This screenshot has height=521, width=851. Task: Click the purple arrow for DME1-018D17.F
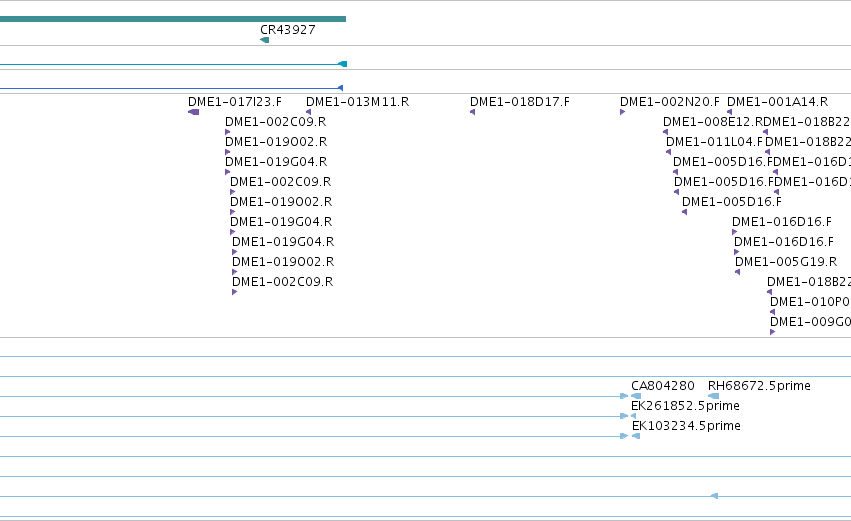473,112
